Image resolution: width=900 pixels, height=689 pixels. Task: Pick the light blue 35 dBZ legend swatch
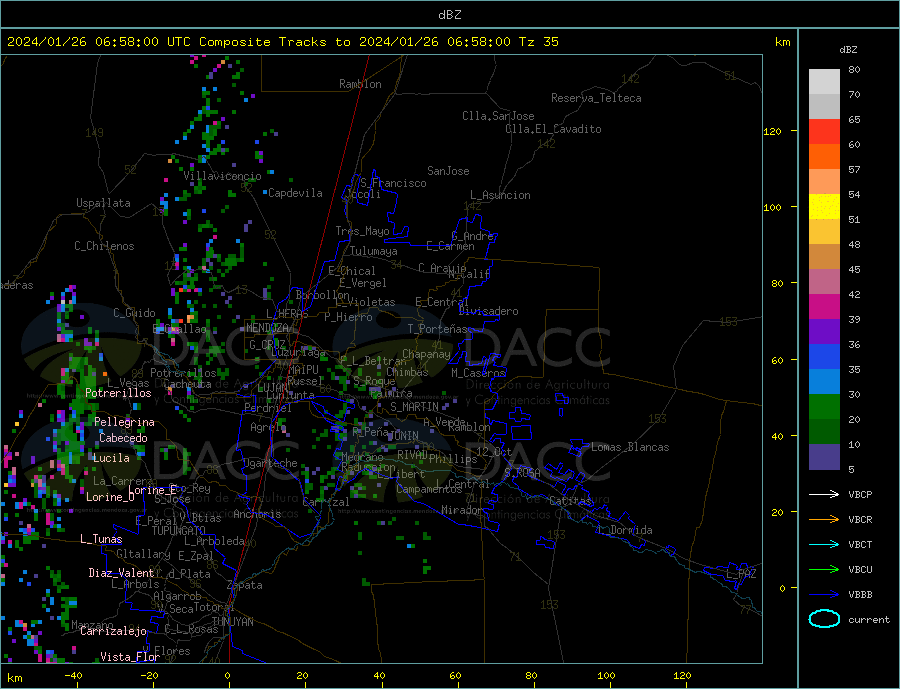(824, 381)
